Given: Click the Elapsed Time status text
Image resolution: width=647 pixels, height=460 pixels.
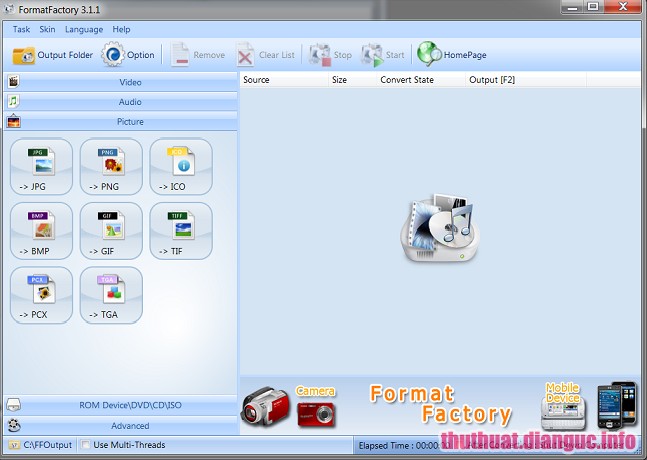Looking at the screenshot, I should coord(404,446).
